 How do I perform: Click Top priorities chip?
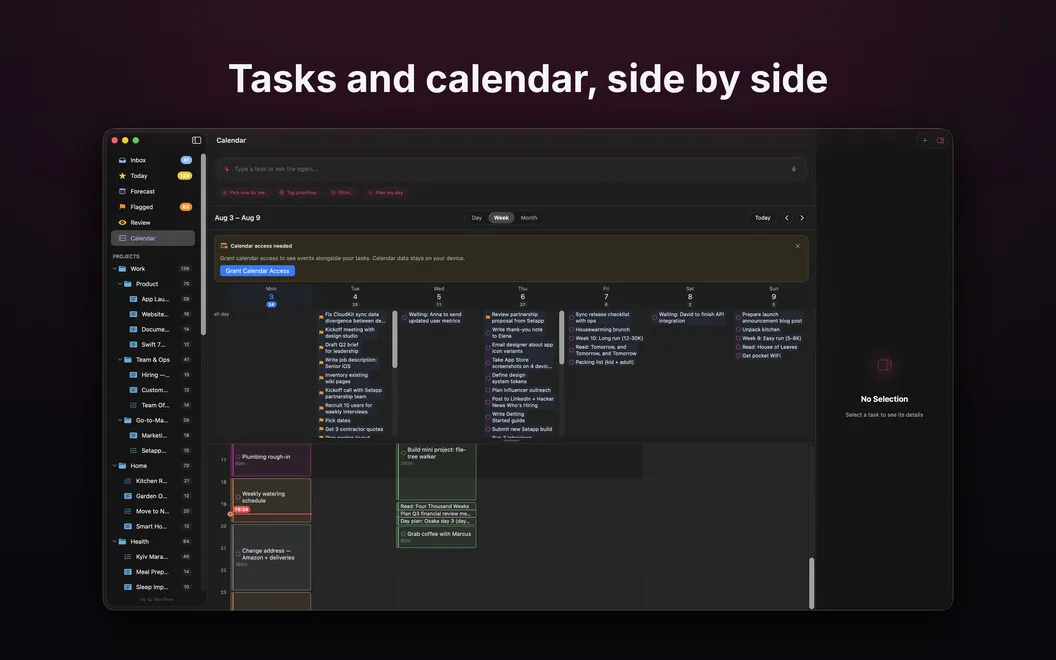tap(298, 193)
